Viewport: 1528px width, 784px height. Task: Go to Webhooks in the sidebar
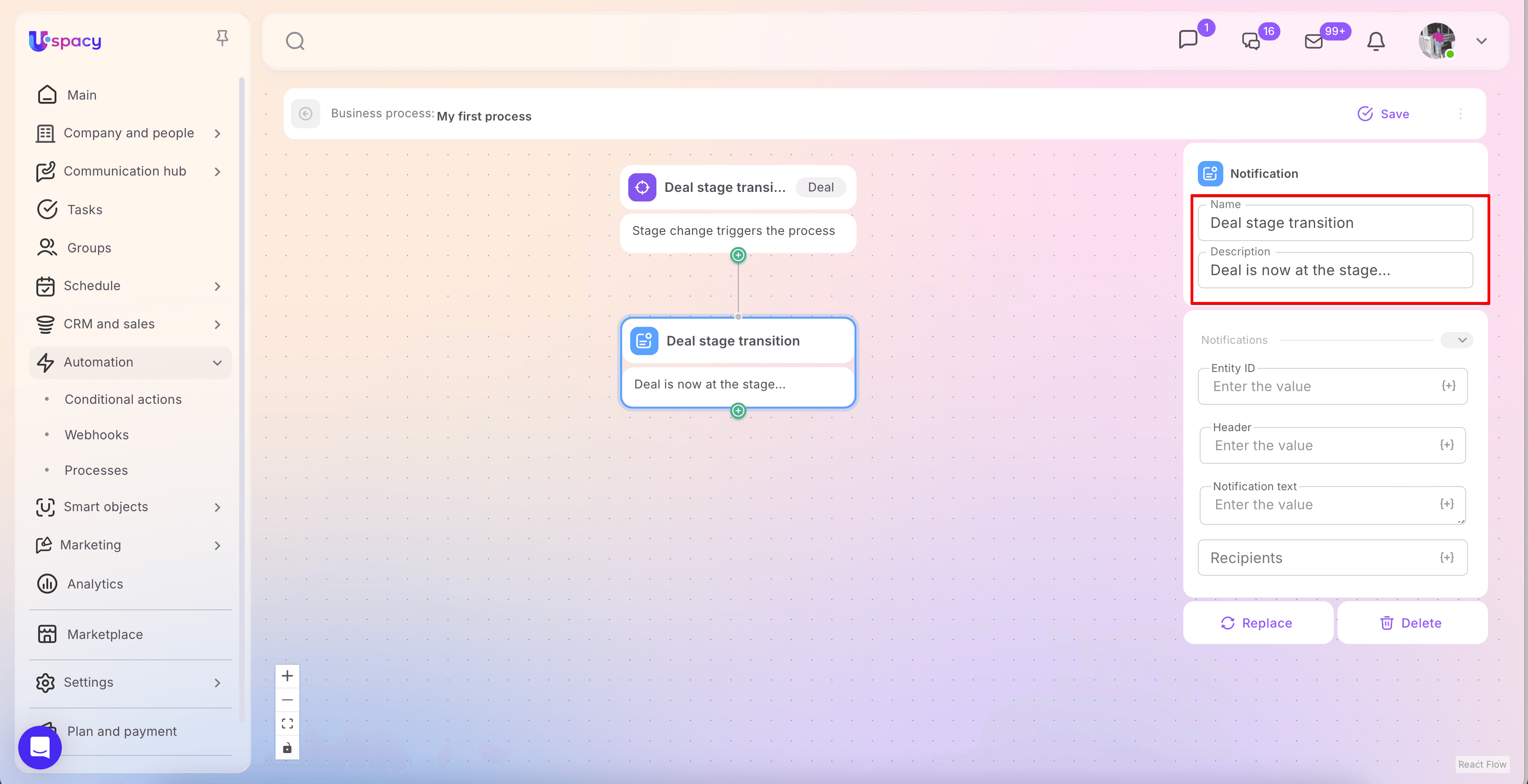97,435
